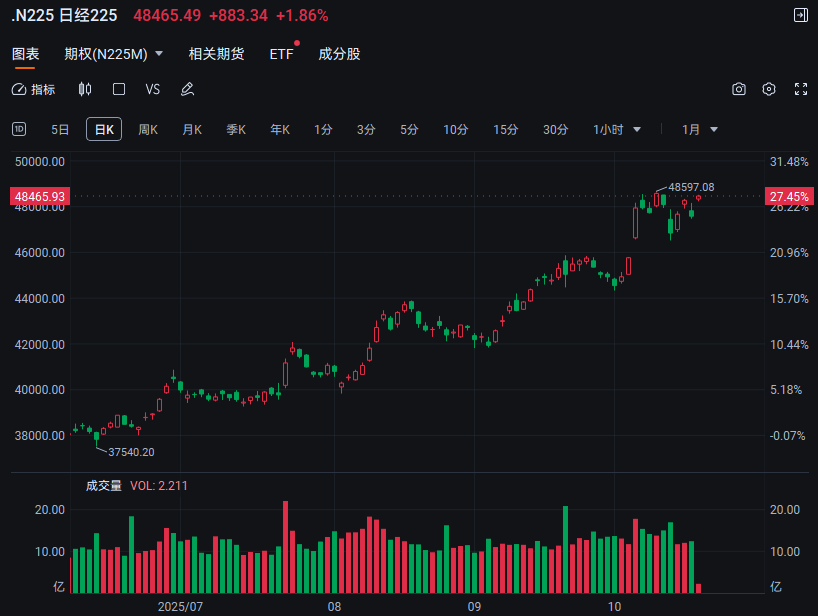Open VS comparison tool
The height and width of the screenshot is (616, 818).
click(153, 89)
